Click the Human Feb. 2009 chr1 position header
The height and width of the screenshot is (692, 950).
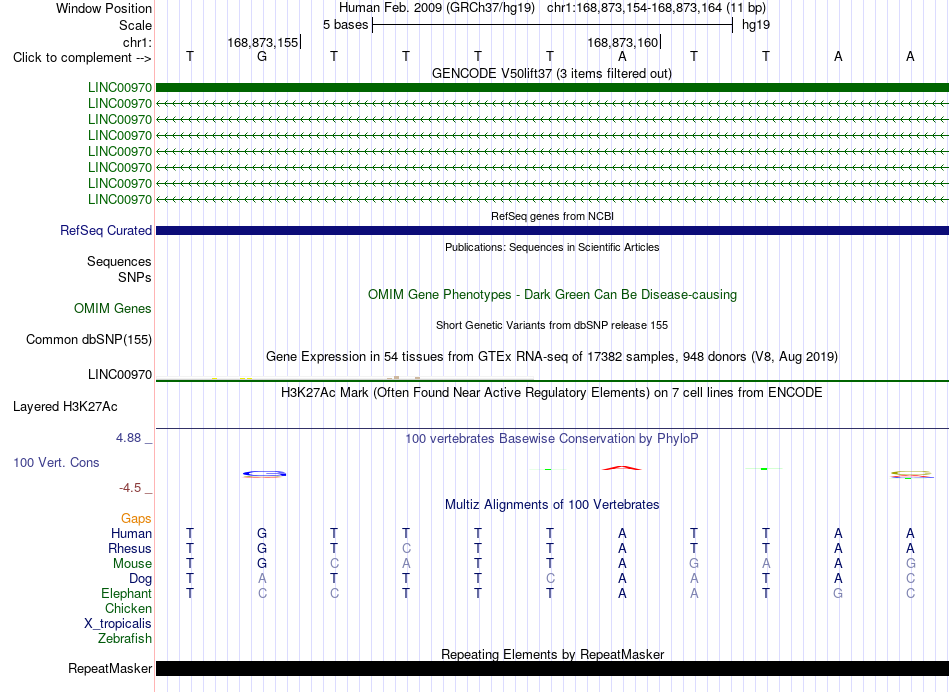click(552, 8)
